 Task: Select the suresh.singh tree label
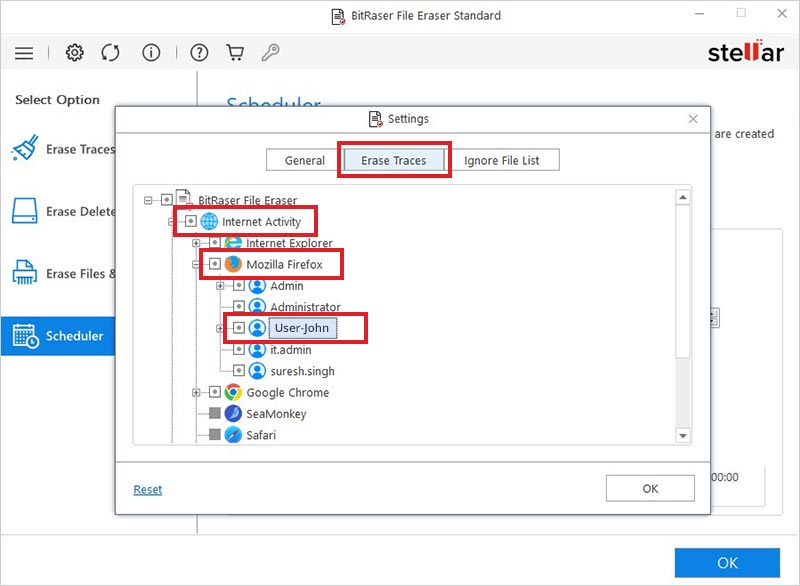coord(303,371)
